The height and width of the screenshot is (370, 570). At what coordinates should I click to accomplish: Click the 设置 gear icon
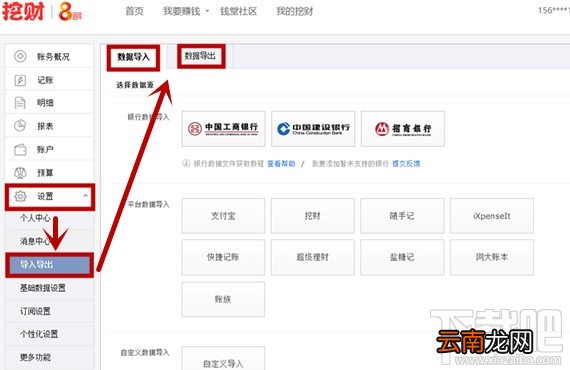(x=20, y=196)
